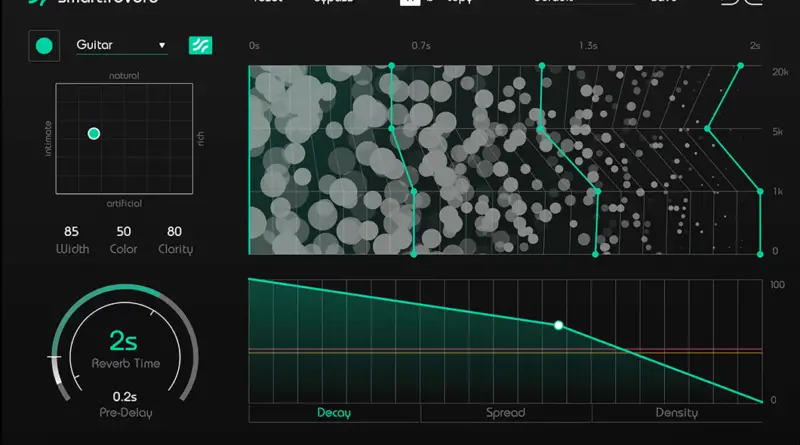Screen dimensions: 800x445
Task: Click the 1k frequency axis label
Action: [778, 191]
